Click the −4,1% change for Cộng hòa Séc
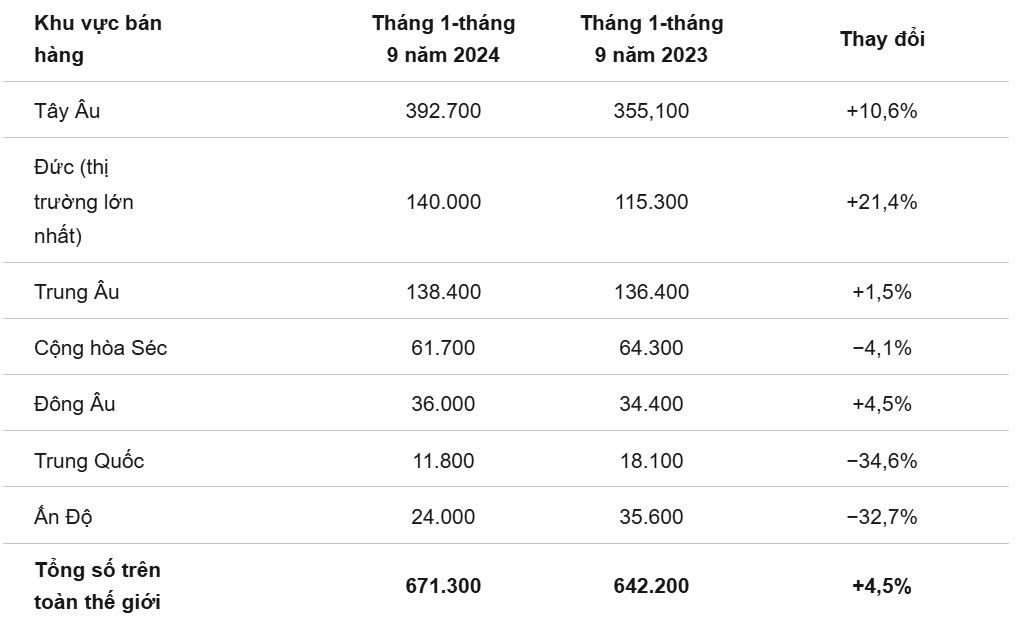This screenshot has width=1022, height=644. pyautogui.click(x=882, y=348)
